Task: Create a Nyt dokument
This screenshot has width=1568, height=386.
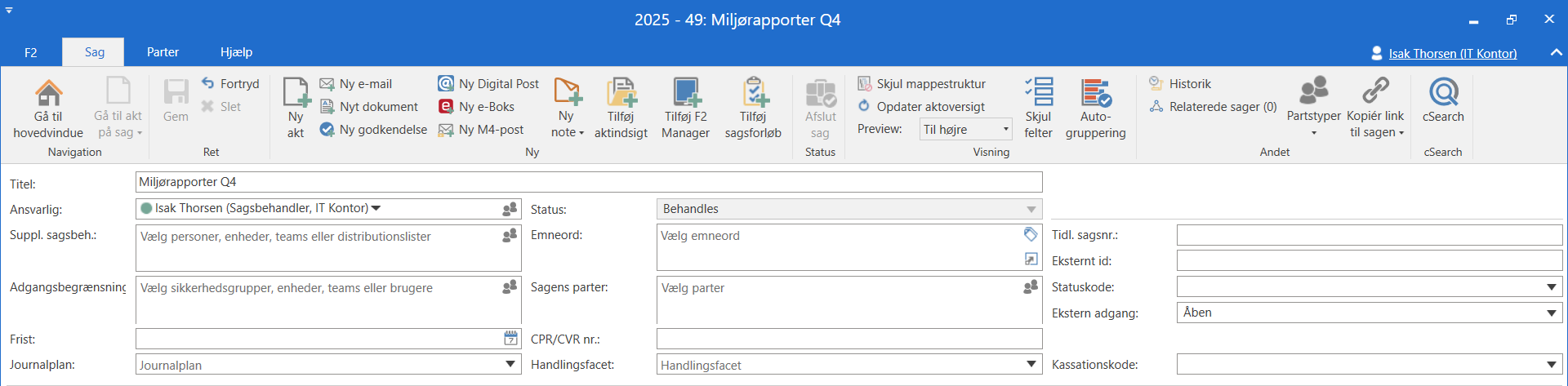Action: pos(369,106)
